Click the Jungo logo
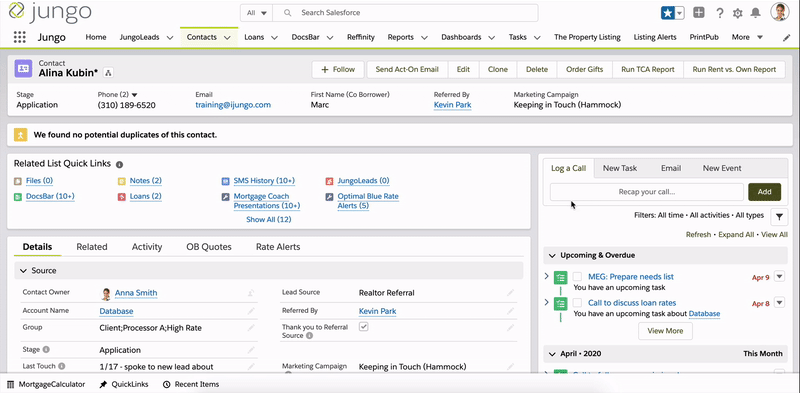The image size is (800, 393). point(50,12)
